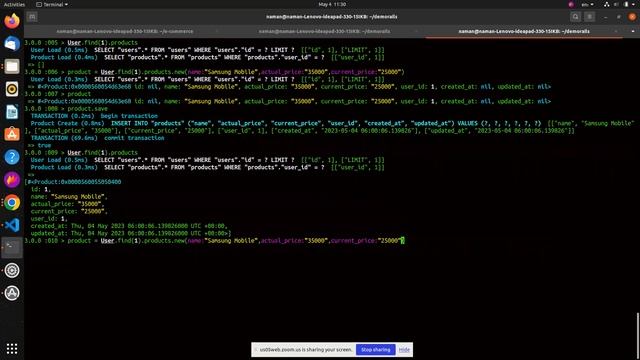Image resolution: width=640 pixels, height=360 pixels.
Task: Click the cursor at end of prompt 010
Action: pos(402,240)
